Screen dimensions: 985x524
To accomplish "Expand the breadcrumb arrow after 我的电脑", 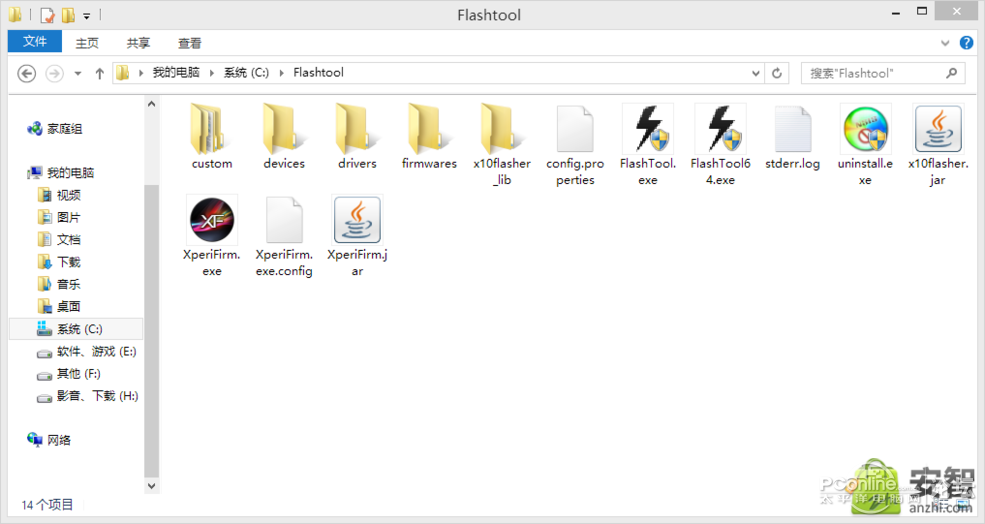I will pyautogui.click(x=212, y=73).
